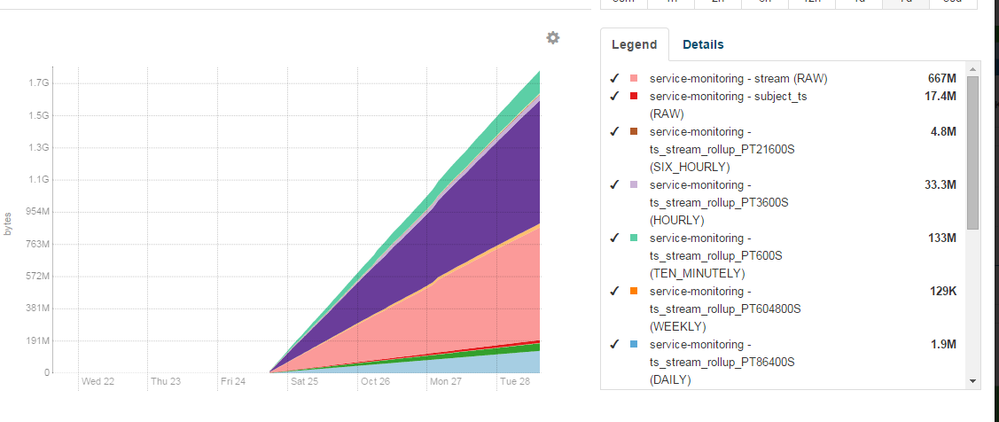This screenshot has height=422, width=999.
Task: Toggle the subject_ts (RAW) series checkmark
Action: 614,96
